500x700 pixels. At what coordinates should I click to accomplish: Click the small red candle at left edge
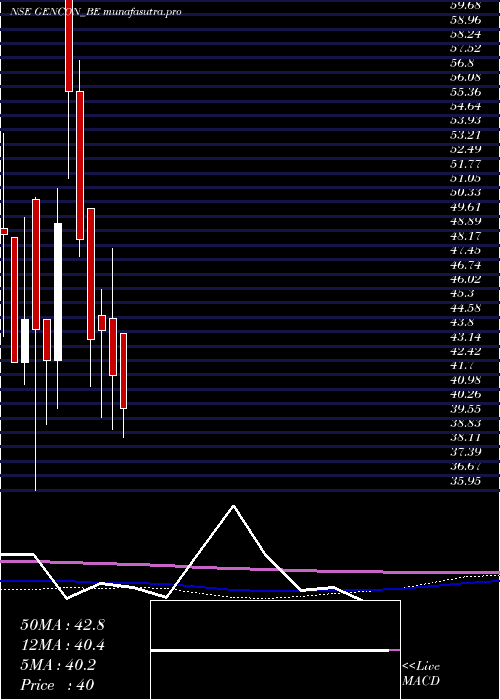click(4, 231)
